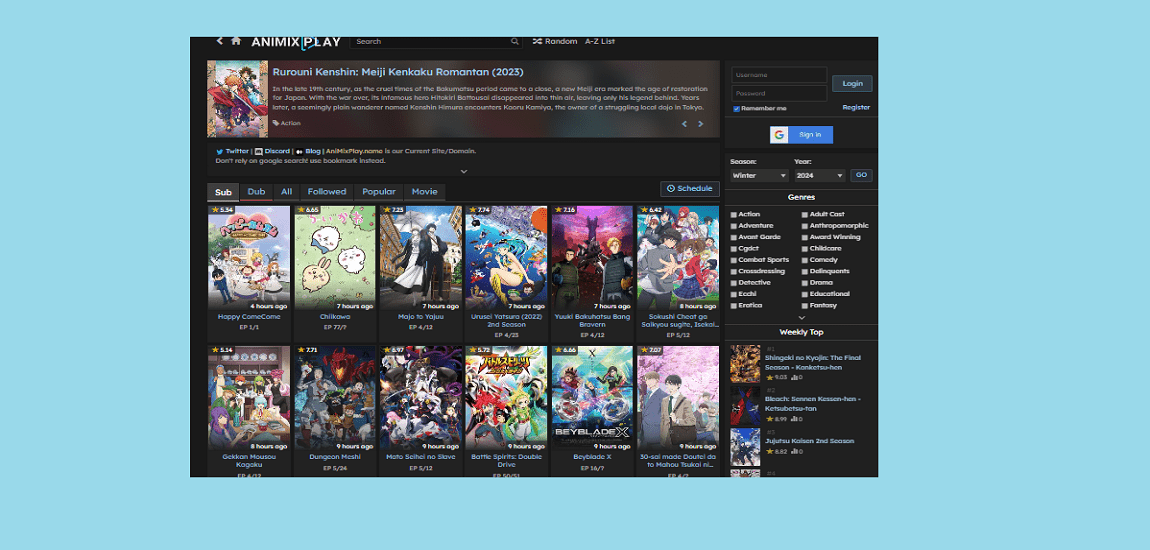Click the star rating on Chiikawa
This screenshot has height=550, width=1150.
coord(307,210)
